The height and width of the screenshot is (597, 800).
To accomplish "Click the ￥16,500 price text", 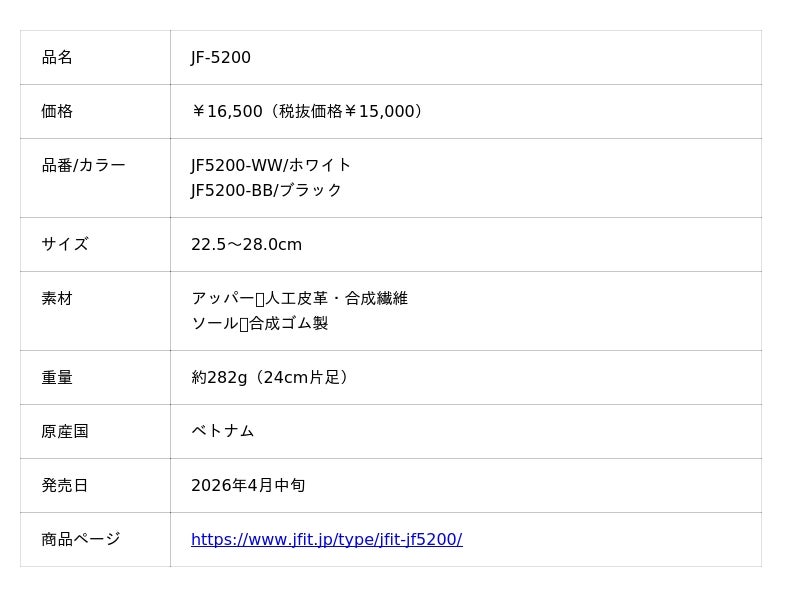I will pos(227,112).
